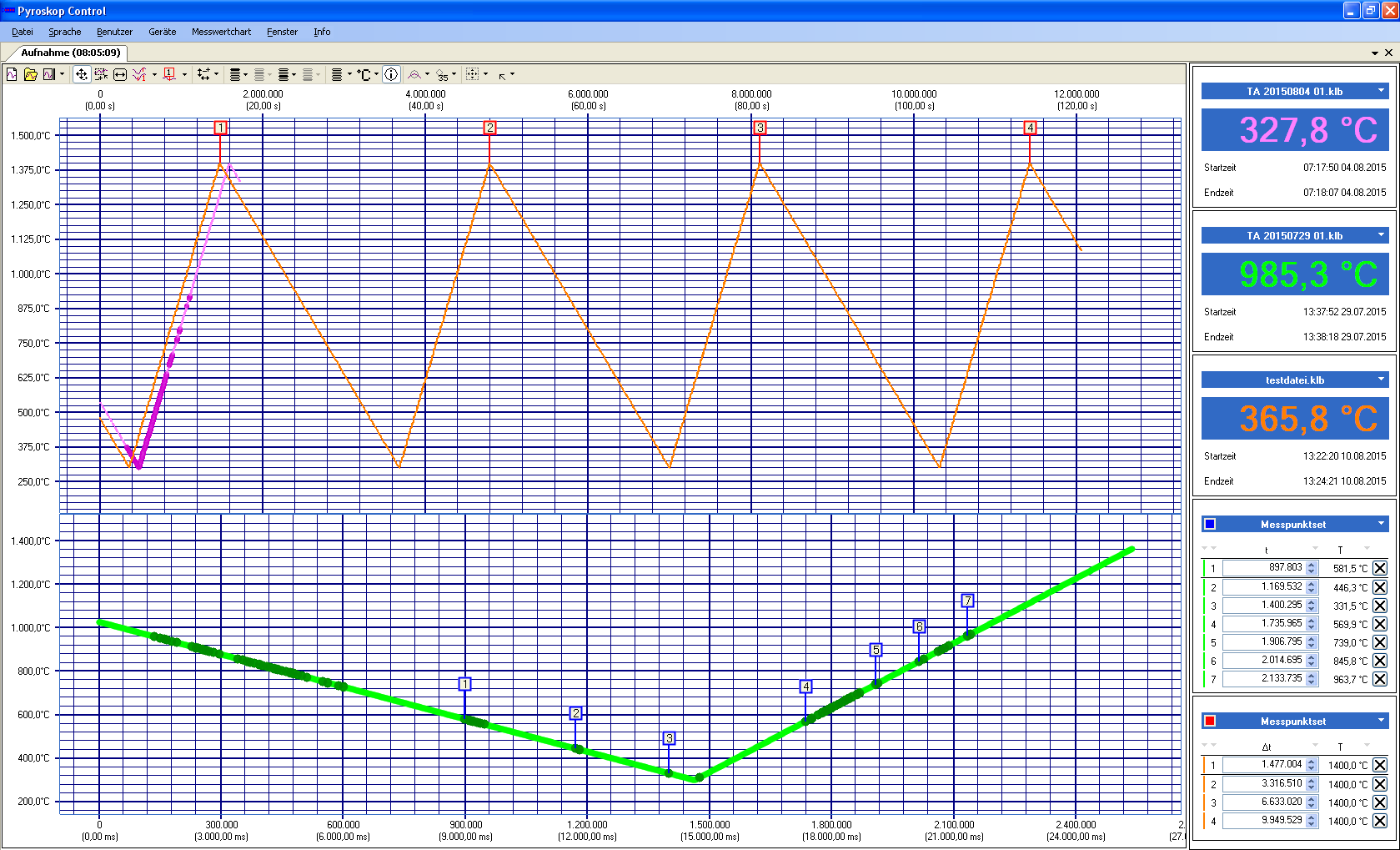Viewport: 1400px width, 850px height.
Task: Open dropdown beside the red point flag icon
Action: [184, 74]
